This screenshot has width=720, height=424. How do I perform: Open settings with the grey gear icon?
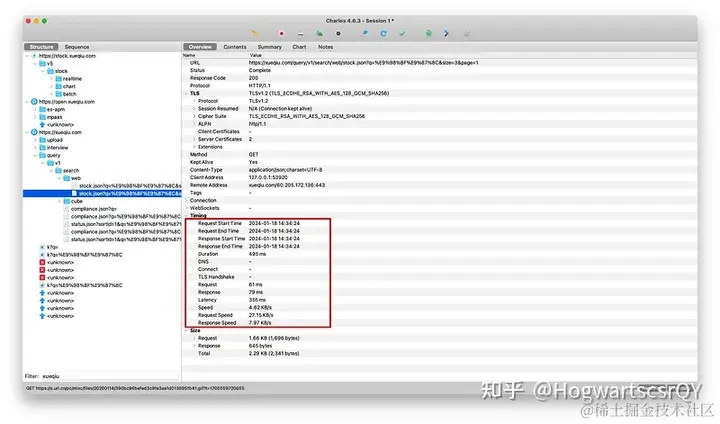point(467,34)
